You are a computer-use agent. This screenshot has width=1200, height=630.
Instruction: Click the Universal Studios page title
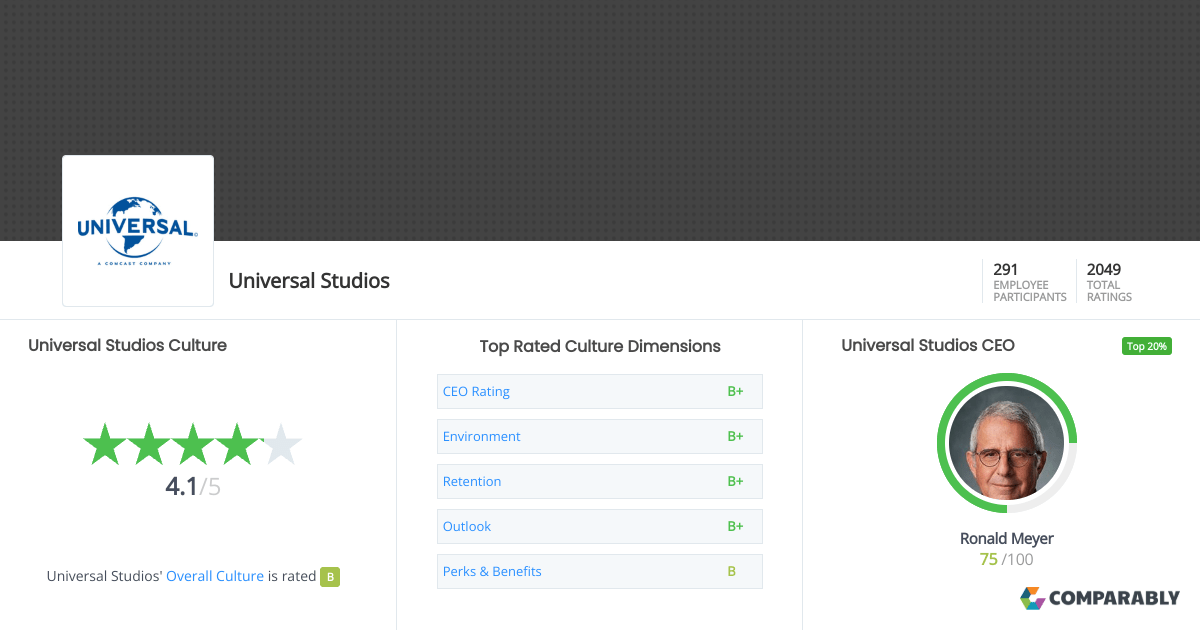[x=309, y=281]
